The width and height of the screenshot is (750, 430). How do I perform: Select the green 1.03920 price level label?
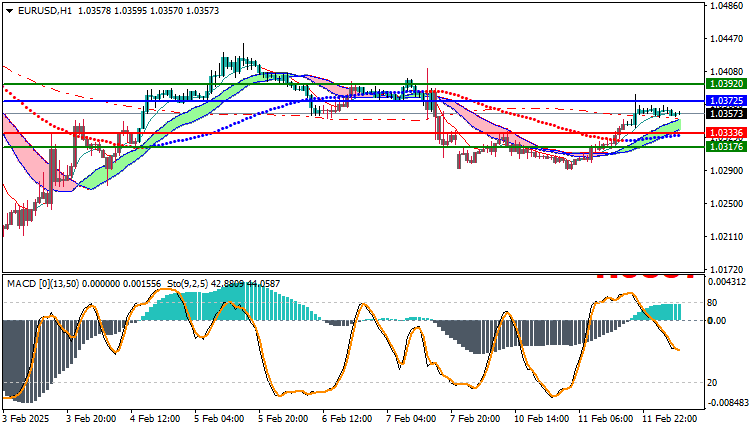tap(726, 84)
